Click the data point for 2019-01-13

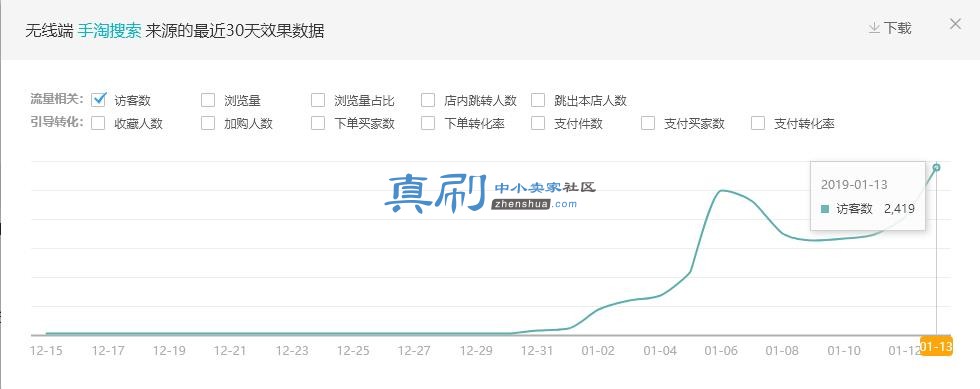(936, 167)
